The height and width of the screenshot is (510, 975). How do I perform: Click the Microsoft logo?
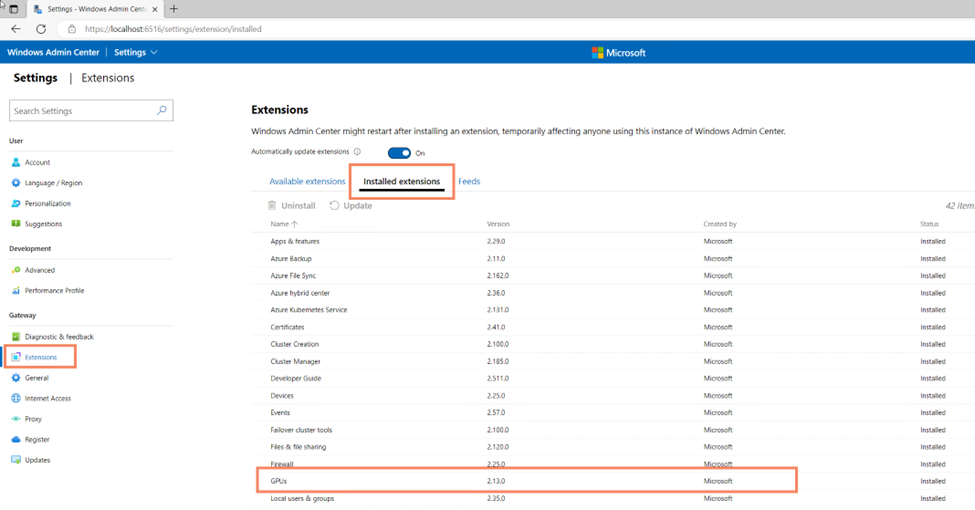pyautogui.click(x=619, y=53)
